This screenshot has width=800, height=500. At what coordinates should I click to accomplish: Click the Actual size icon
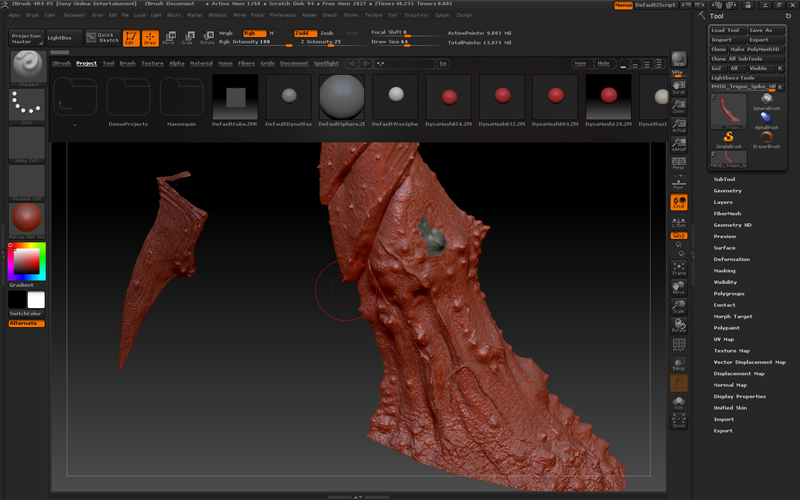(679, 126)
